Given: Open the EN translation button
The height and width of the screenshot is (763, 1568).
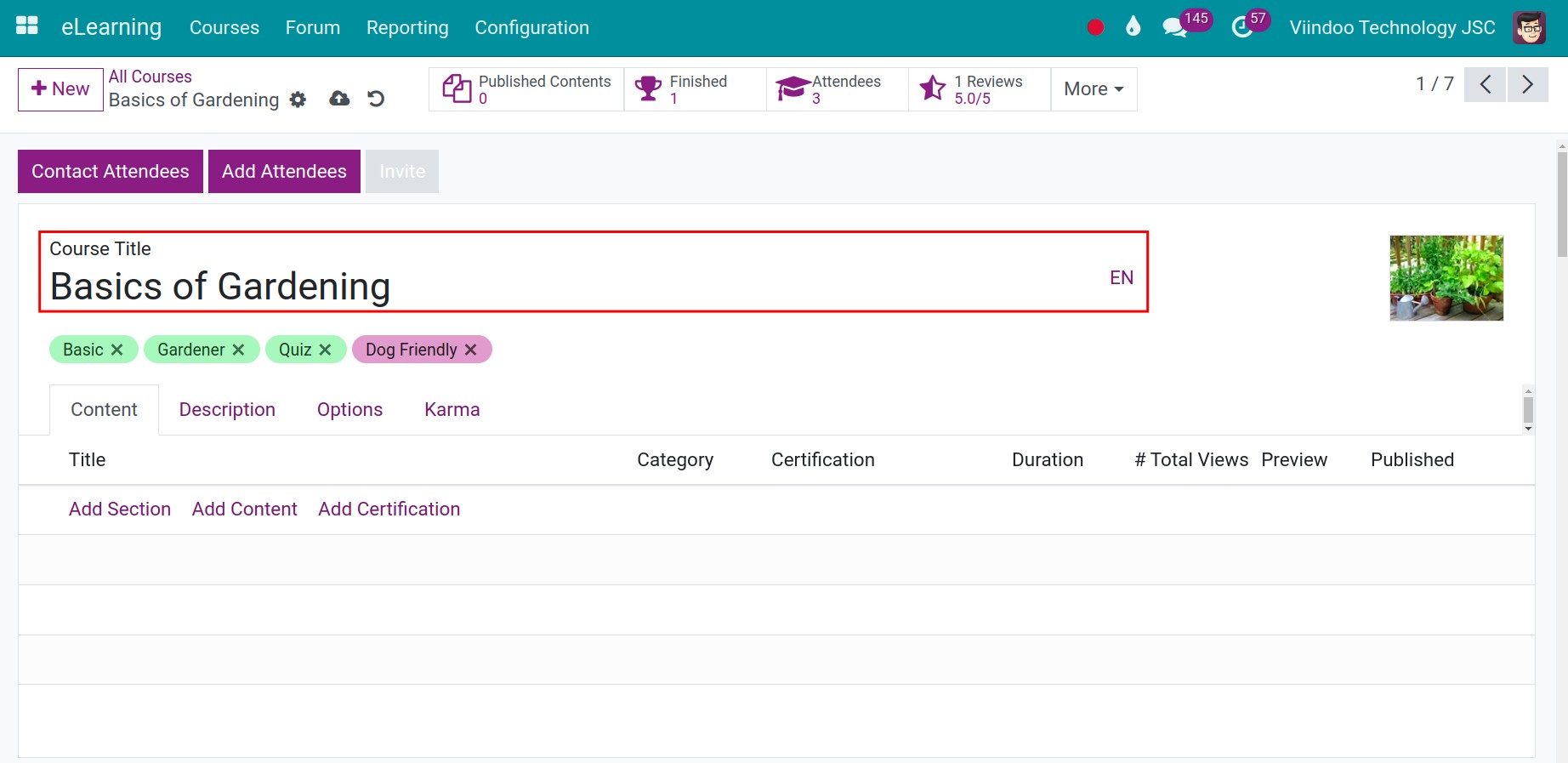Looking at the screenshot, I should (1122, 278).
